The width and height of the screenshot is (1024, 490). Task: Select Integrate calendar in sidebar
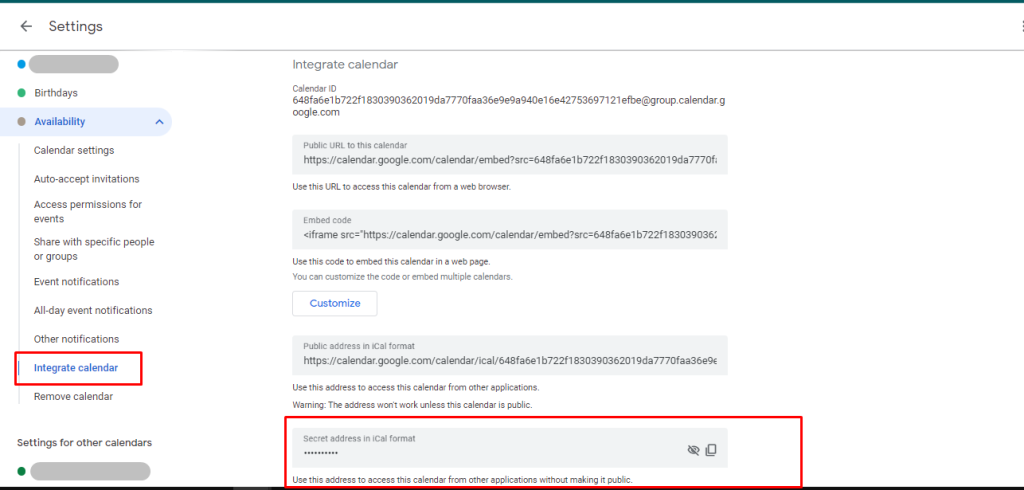coord(76,368)
